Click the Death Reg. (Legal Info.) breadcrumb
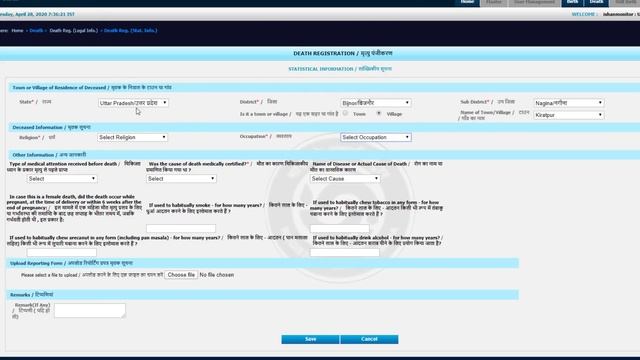This screenshot has height=360, width=640. coord(73,31)
